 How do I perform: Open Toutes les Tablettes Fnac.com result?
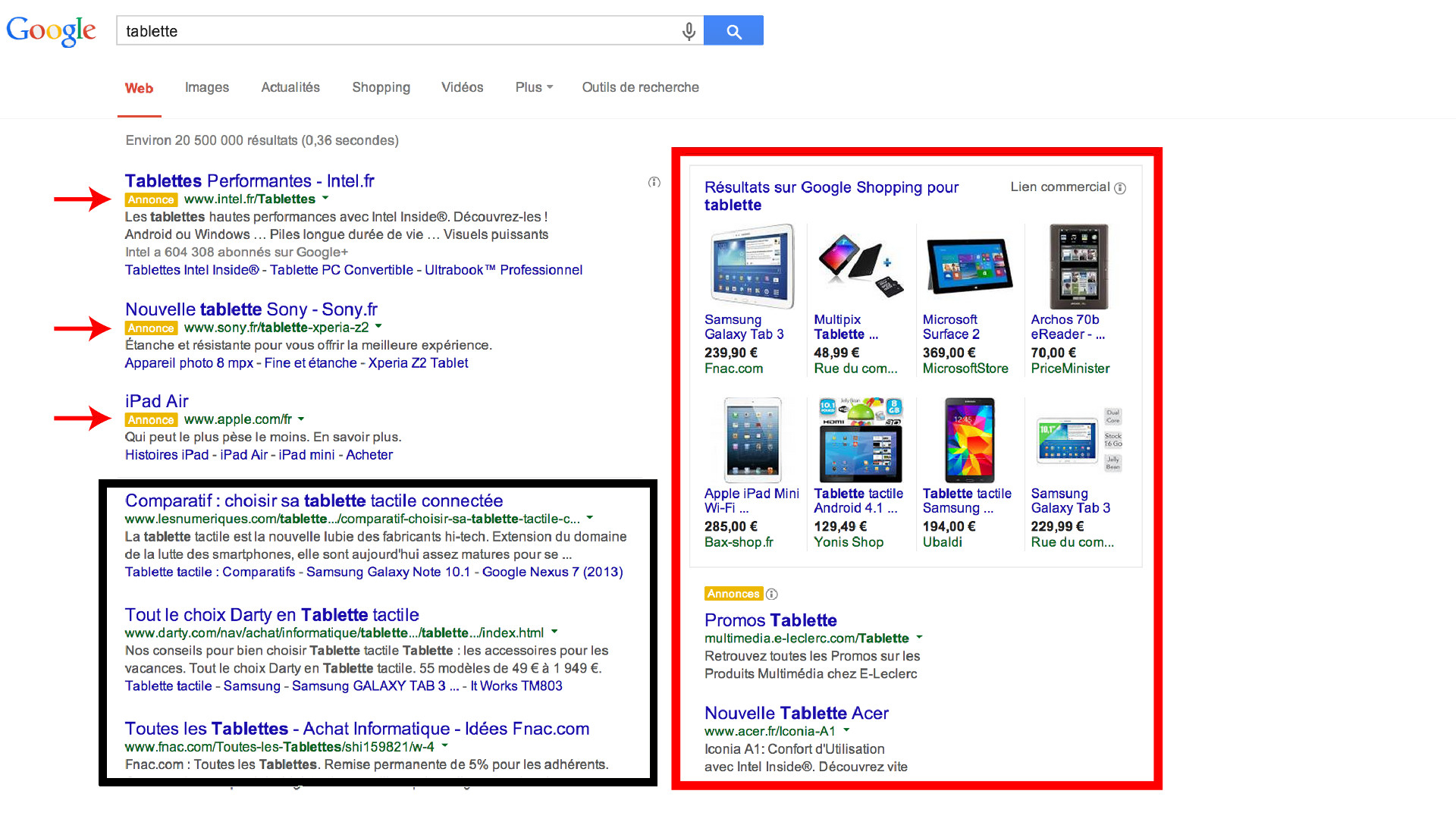pyautogui.click(x=357, y=729)
